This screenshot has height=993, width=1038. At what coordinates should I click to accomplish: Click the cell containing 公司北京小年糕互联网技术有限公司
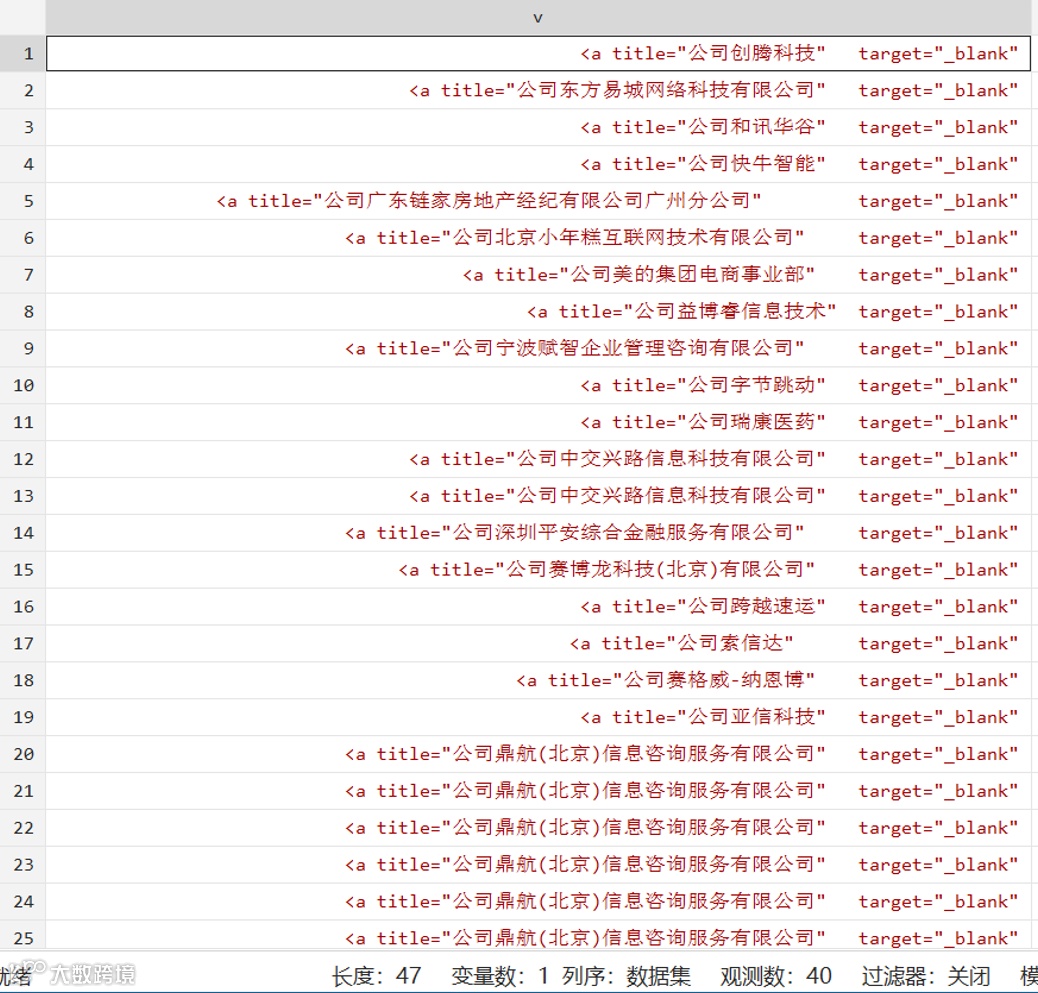pos(538,238)
